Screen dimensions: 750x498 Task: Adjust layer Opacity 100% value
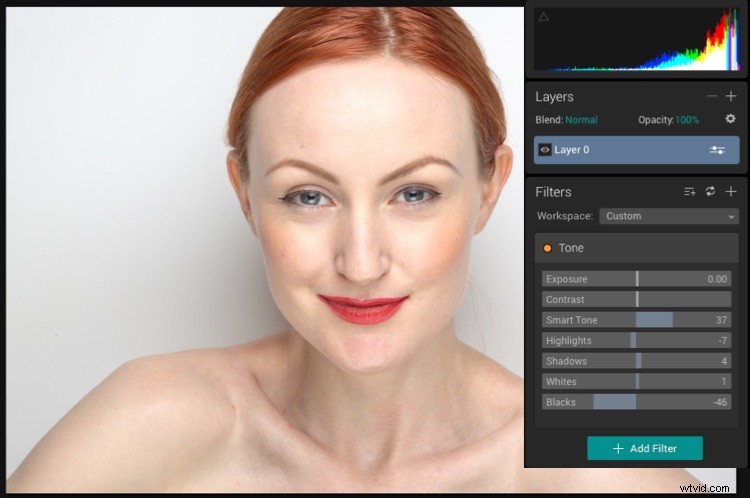click(x=687, y=120)
